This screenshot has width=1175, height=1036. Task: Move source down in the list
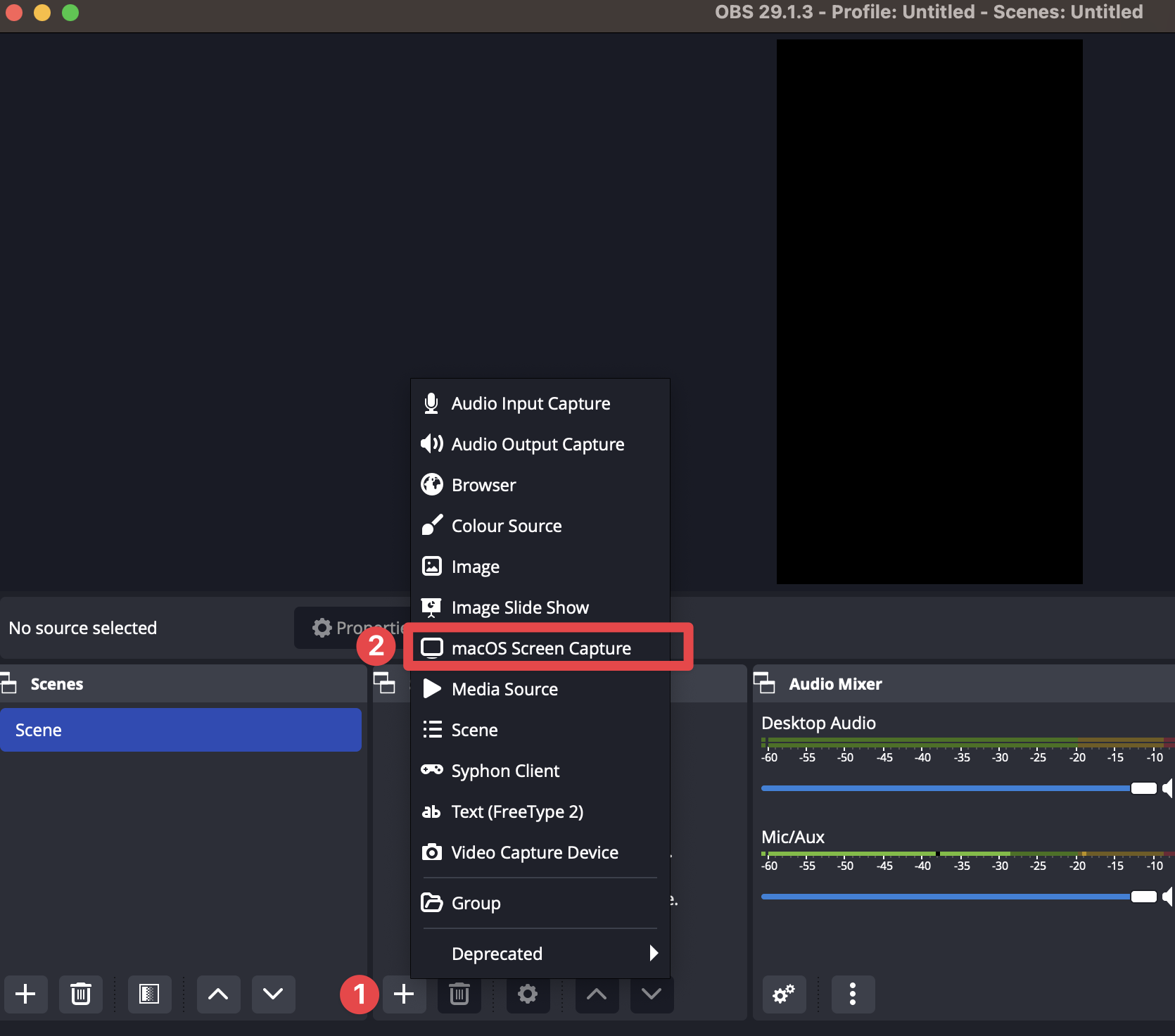652,994
